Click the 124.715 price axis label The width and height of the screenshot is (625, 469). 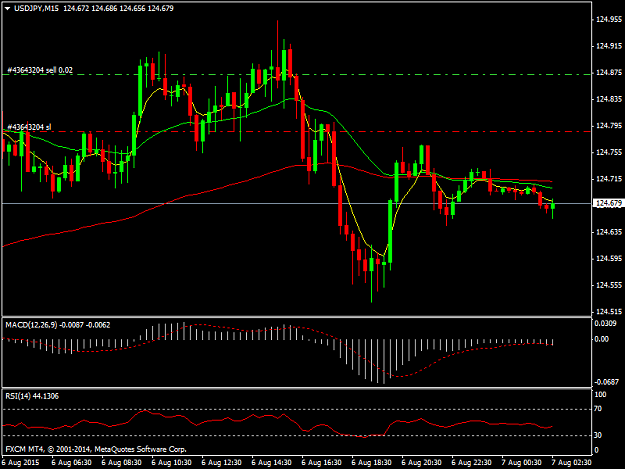pos(608,179)
